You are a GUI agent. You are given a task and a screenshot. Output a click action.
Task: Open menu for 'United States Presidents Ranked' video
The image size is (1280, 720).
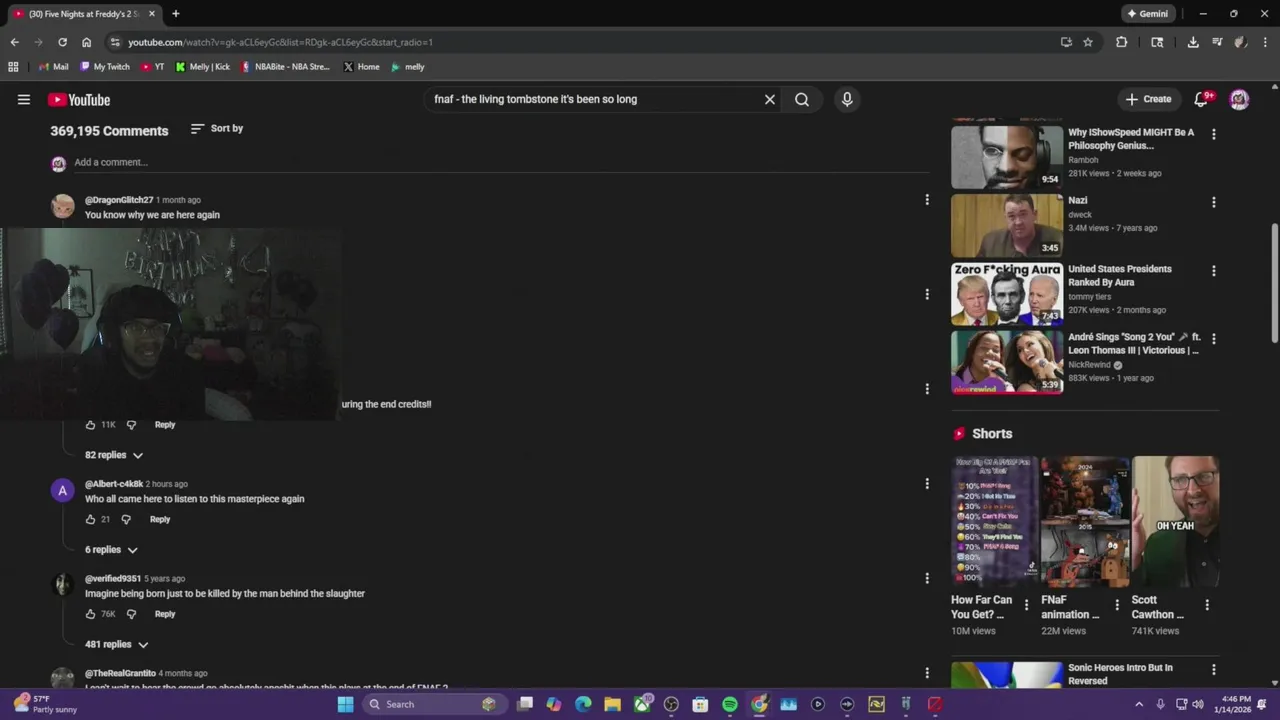tap(1214, 271)
